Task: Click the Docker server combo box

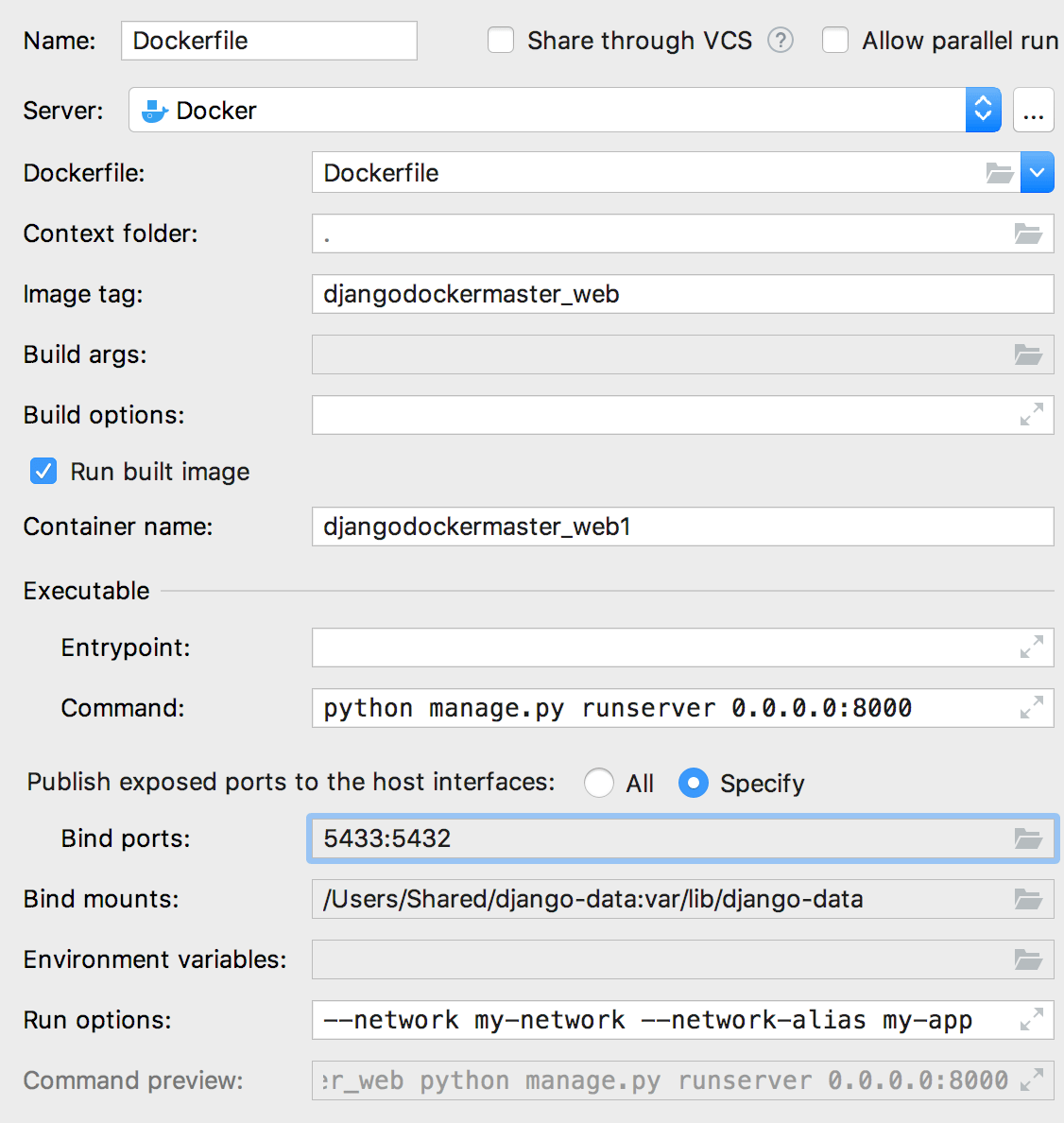Action: pos(565,110)
